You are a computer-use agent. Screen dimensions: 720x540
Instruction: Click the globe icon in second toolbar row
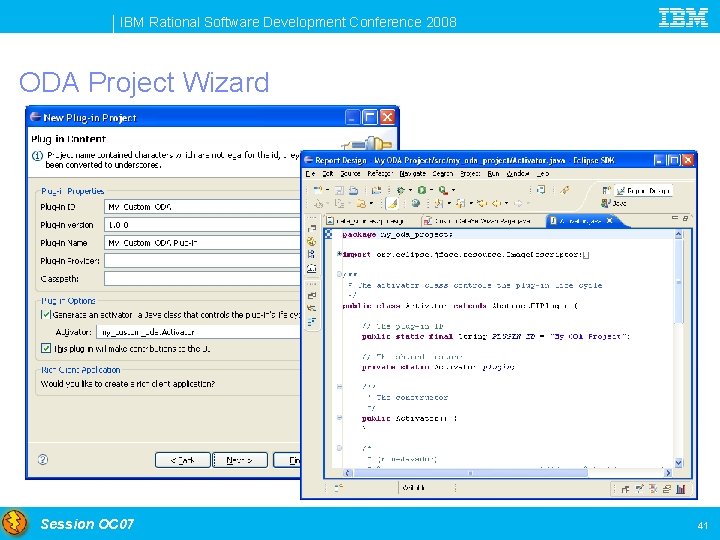(416, 203)
